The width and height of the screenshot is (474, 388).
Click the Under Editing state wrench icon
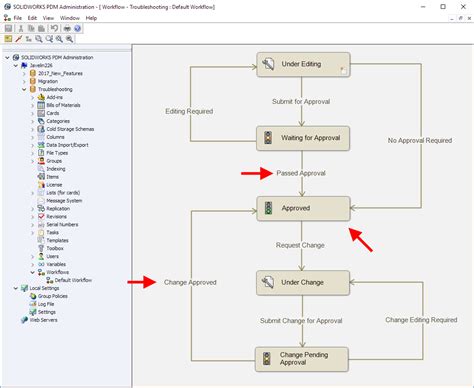[x=268, y=64]
